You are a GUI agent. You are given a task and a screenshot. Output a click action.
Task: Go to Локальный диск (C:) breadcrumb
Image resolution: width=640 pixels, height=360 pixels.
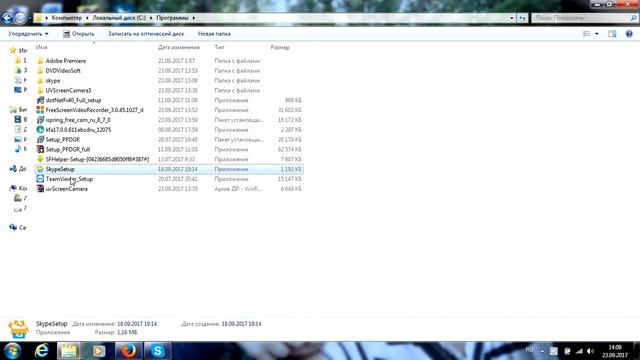click(119, 18)
